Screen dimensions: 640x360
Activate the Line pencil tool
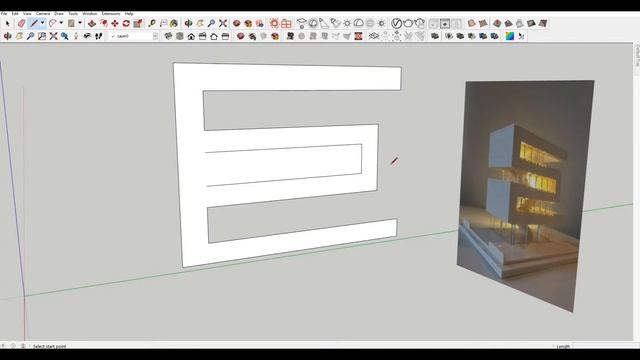[34, 24]
